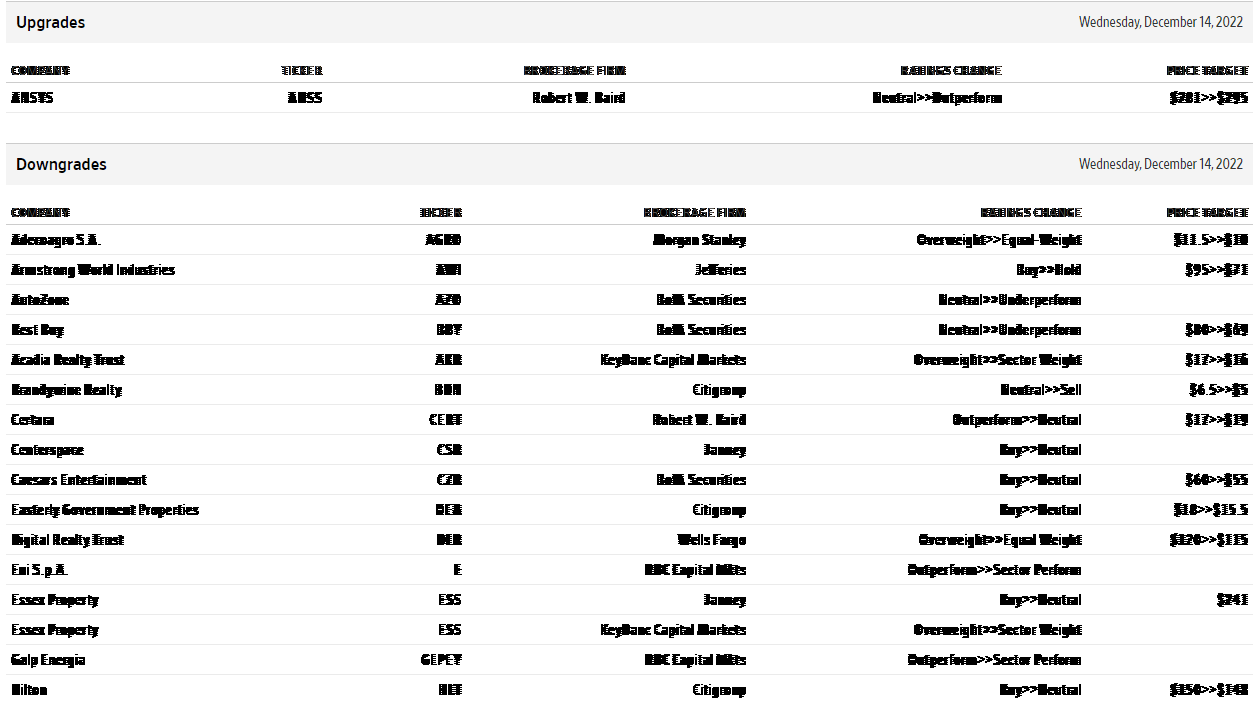This screenshot has width=1254, height=702.
Task: Click the Adecoagro S.A. company name
Action: click(x=56, y=240)
